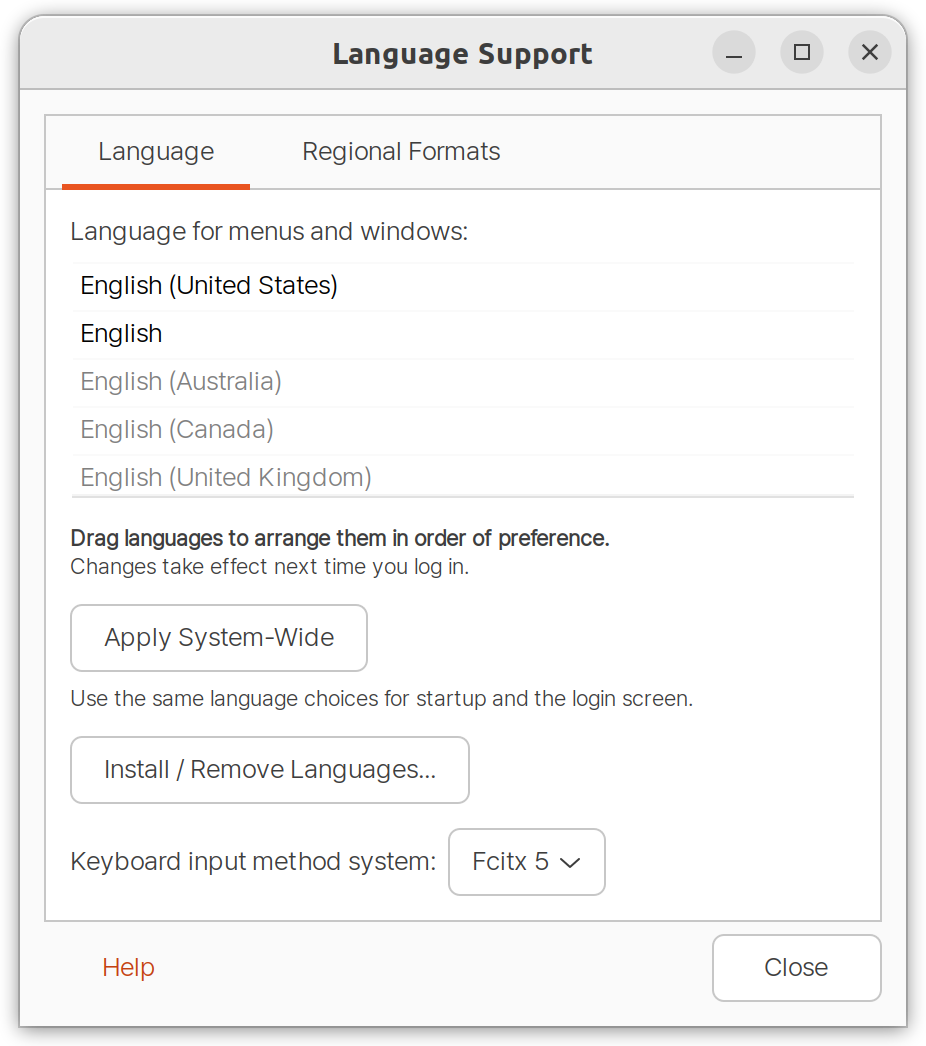The image size is (926, 1046).
Task: Select the English language entry
Action: point(121,333)
